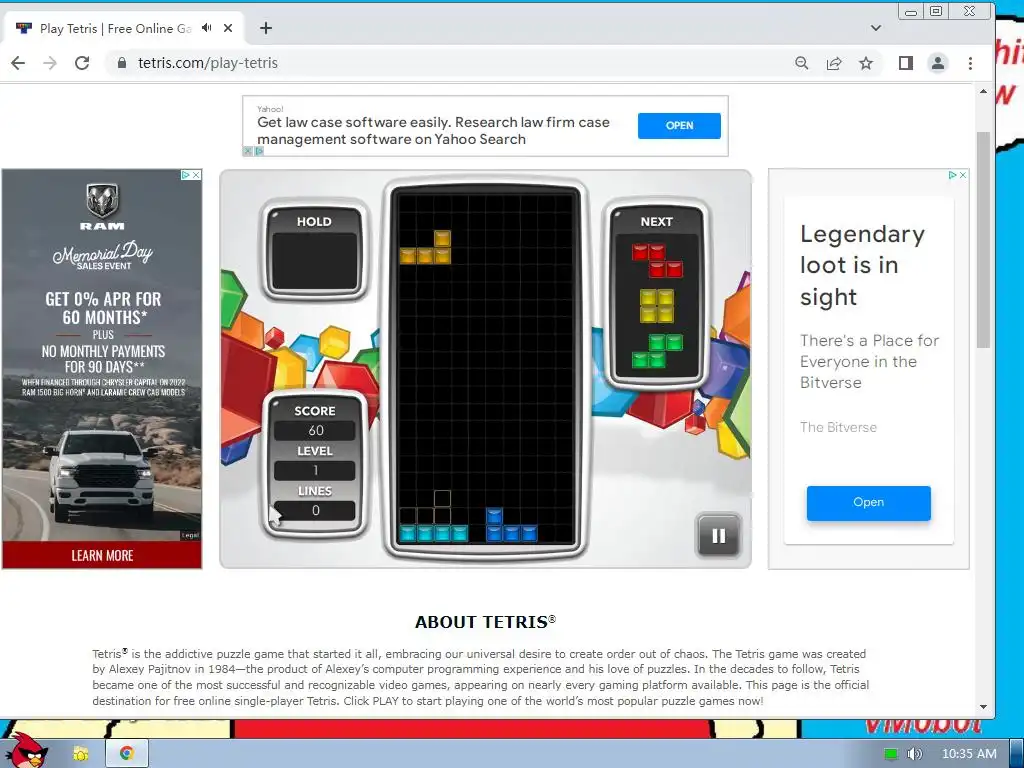1024x768 pixels.
Task: Click the HOLD piece box
Action: [x=314, y=261]
